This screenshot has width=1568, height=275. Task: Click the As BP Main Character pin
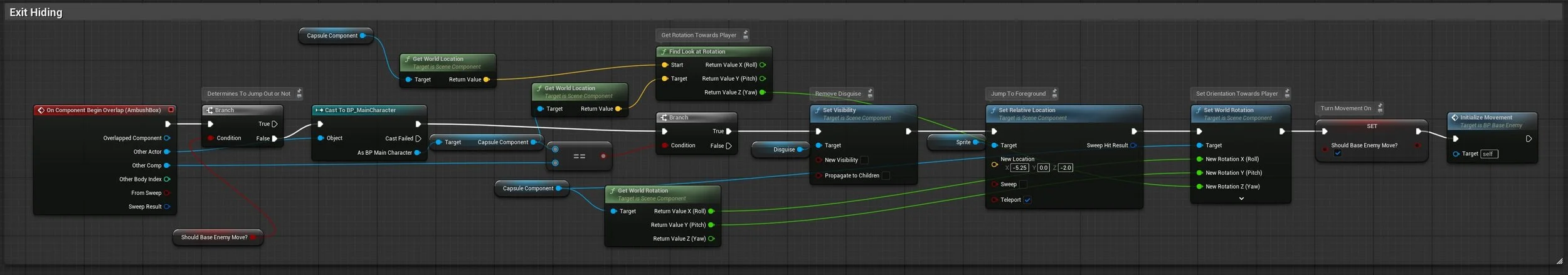click(x=417, y=153)
